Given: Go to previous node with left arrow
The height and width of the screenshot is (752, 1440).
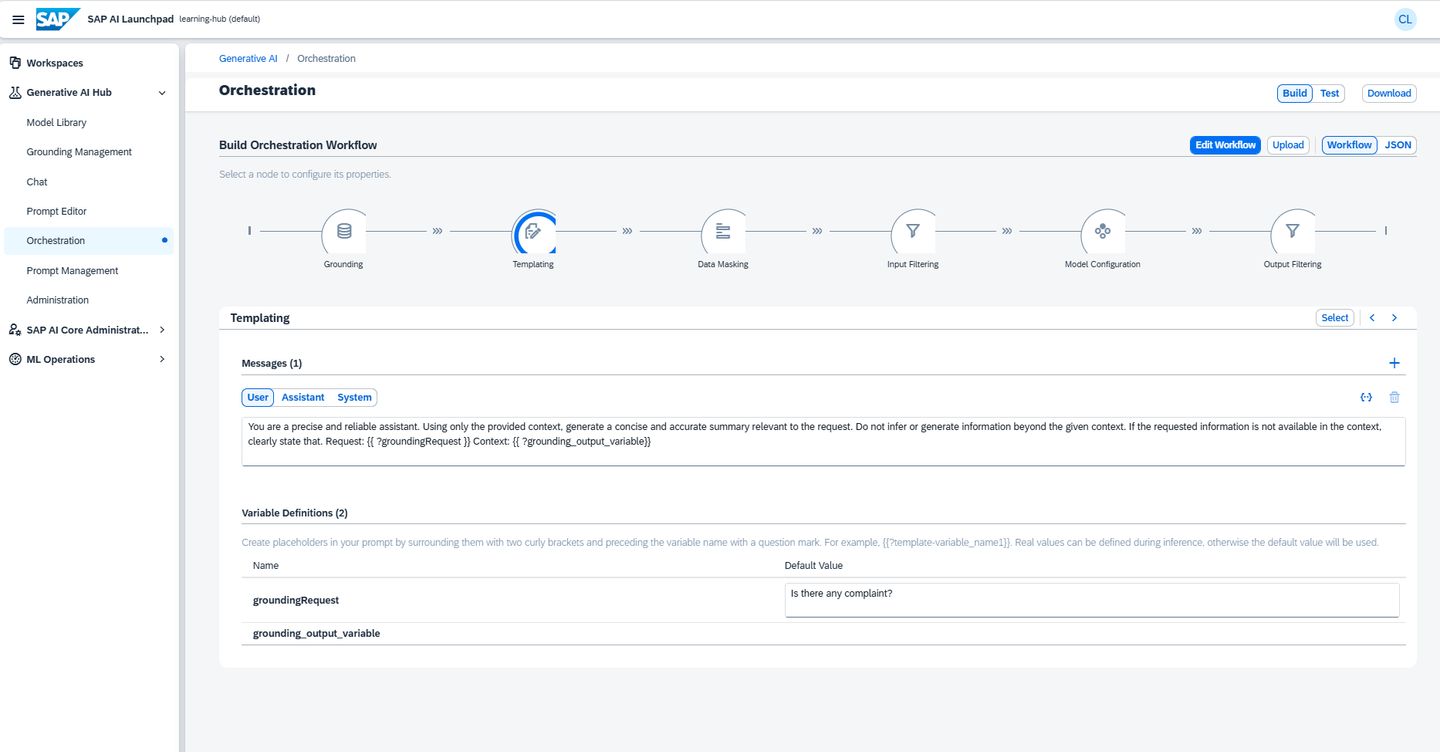Looking at the screenshot, I should click(1372, 318).
